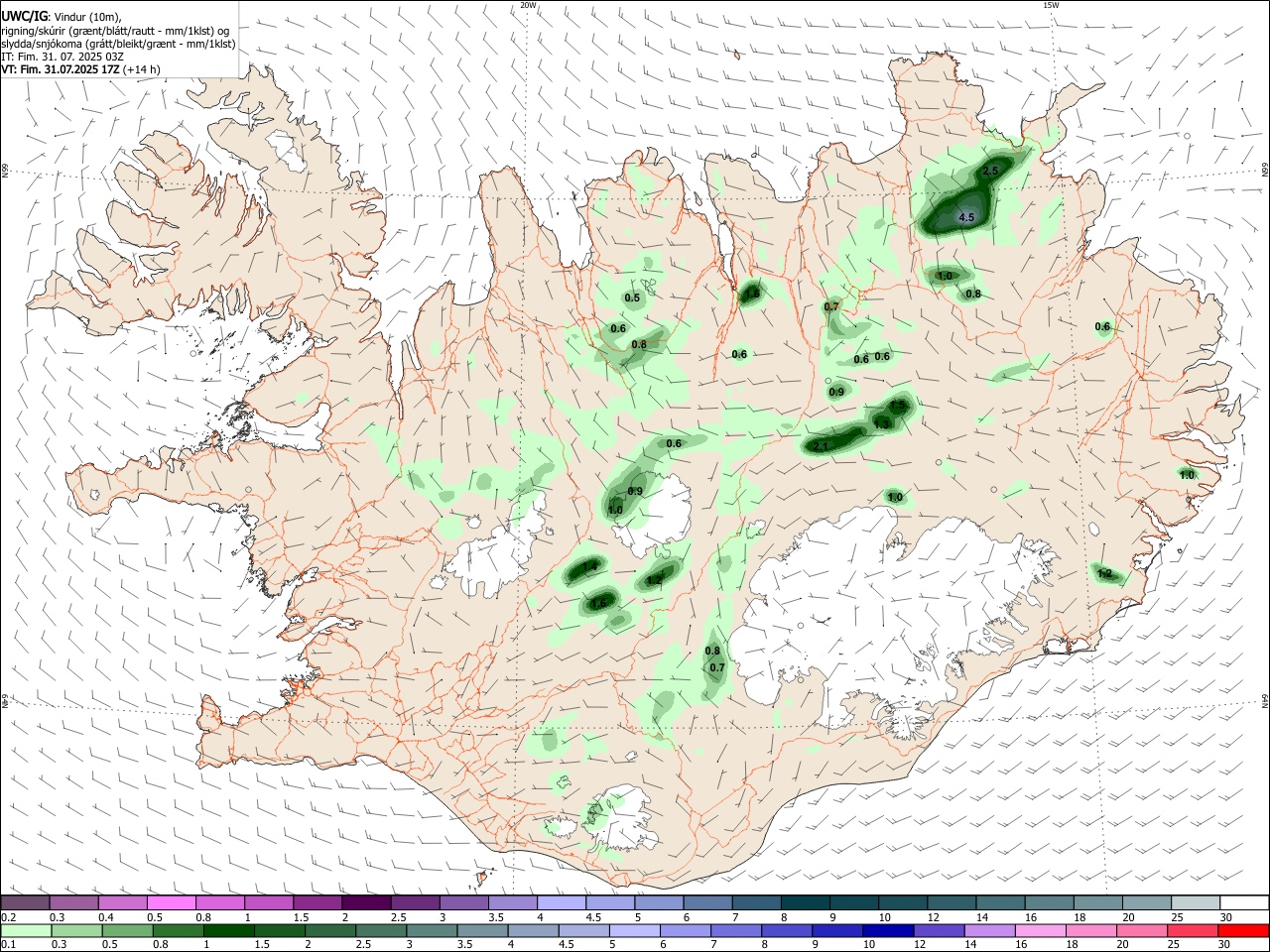Click the 2.5 precipitation value in northeast
1270x952 pixels.
tap(989, 172)
